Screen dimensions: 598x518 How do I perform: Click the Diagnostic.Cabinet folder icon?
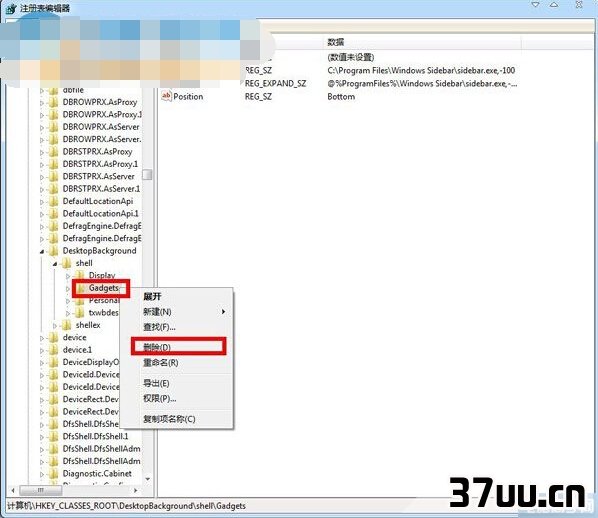pos(54,474)
